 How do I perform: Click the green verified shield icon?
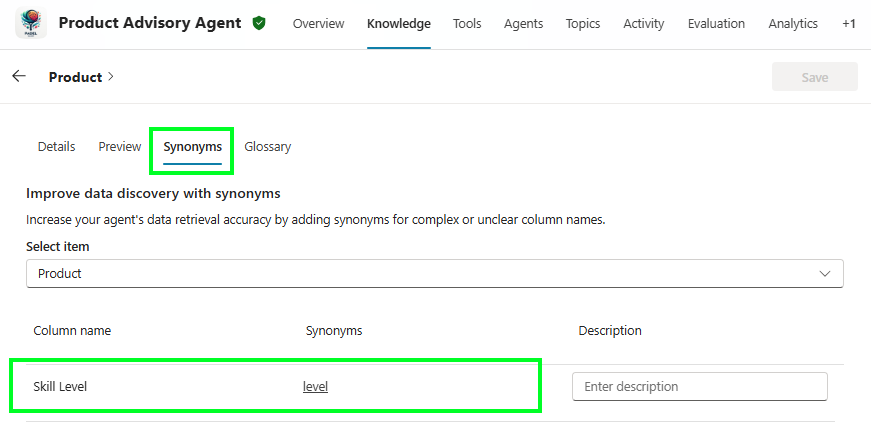(259, 23)
